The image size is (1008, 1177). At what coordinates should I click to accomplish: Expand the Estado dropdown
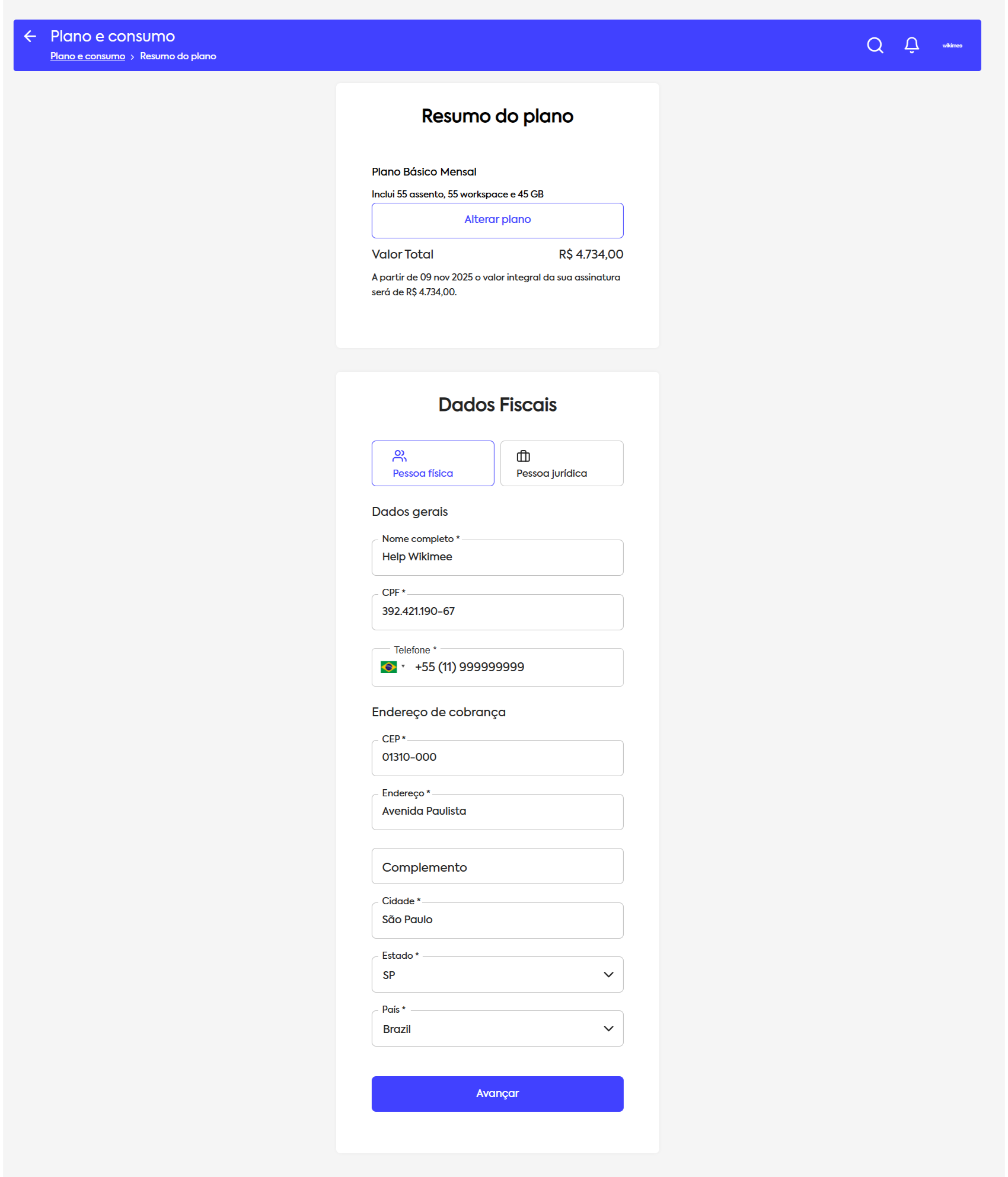click(608, 975)
